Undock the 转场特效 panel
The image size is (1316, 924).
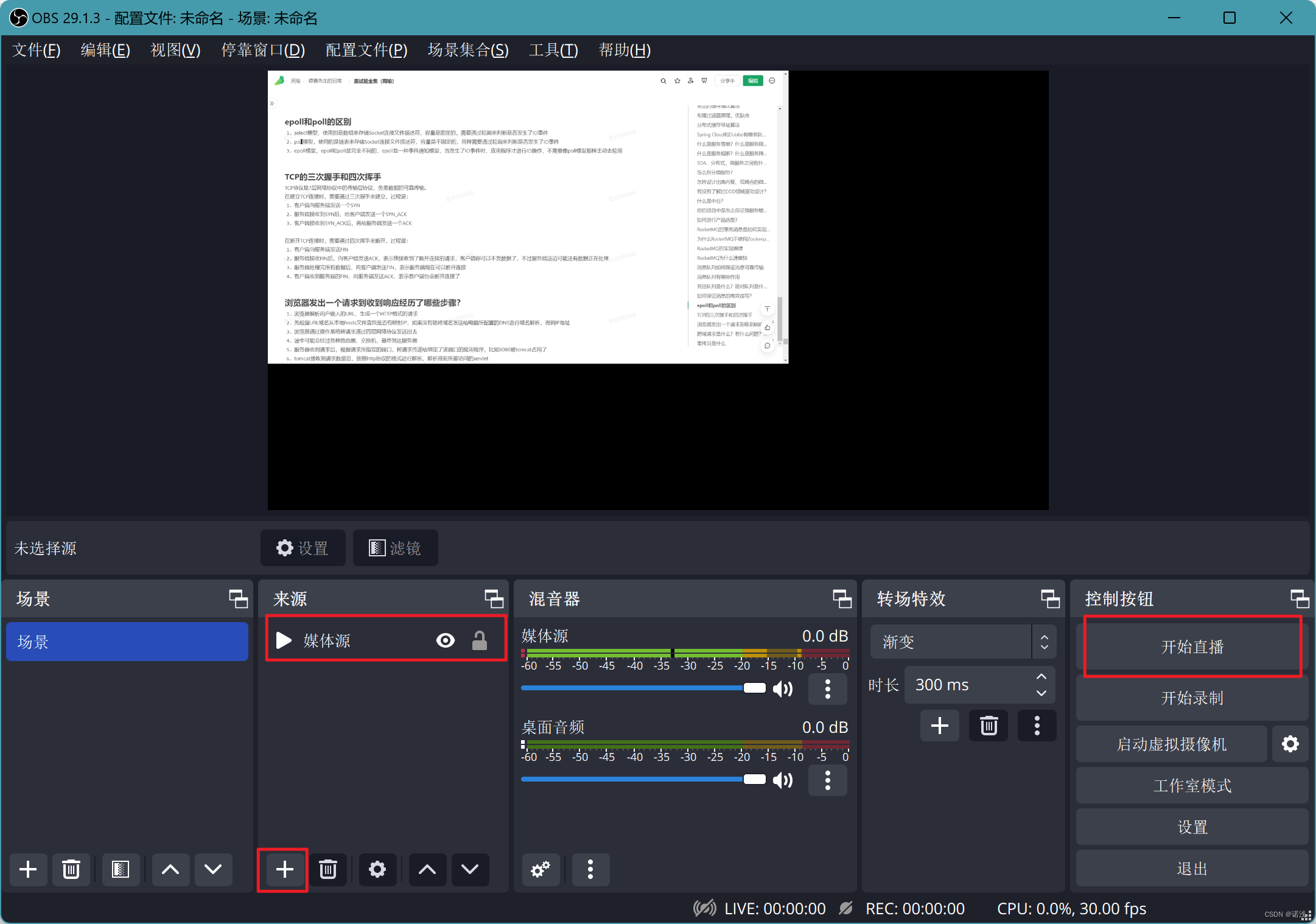coord(1050,599)
